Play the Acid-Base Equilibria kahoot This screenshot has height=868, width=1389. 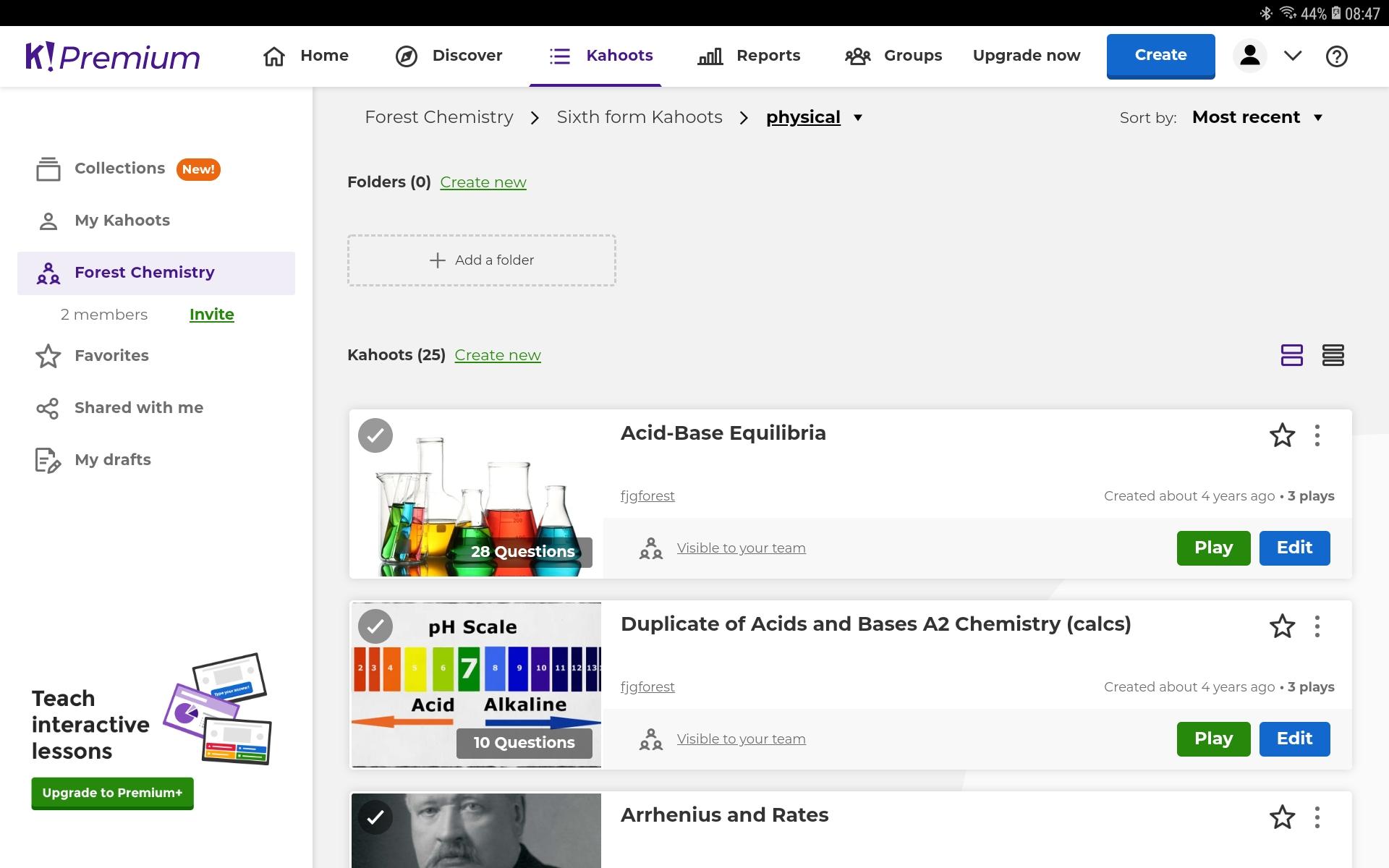point(1213,548)
